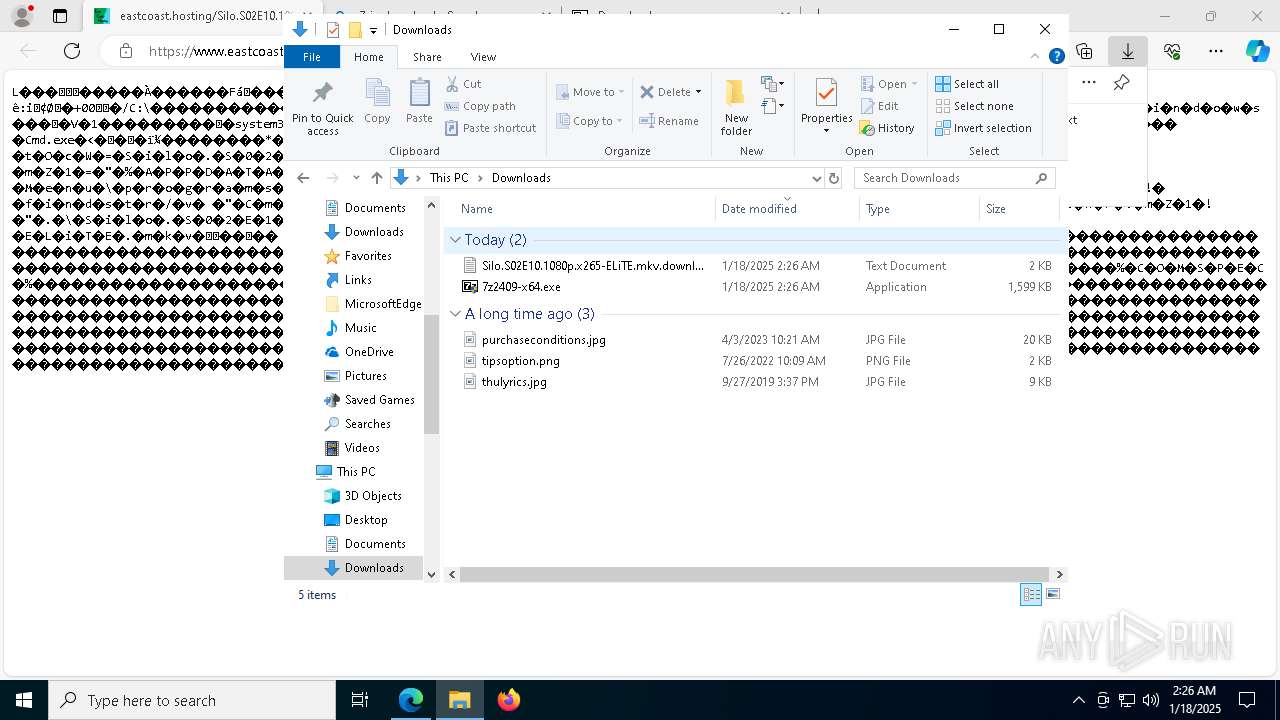
Task: Click Select all
Action: point(967,84)
